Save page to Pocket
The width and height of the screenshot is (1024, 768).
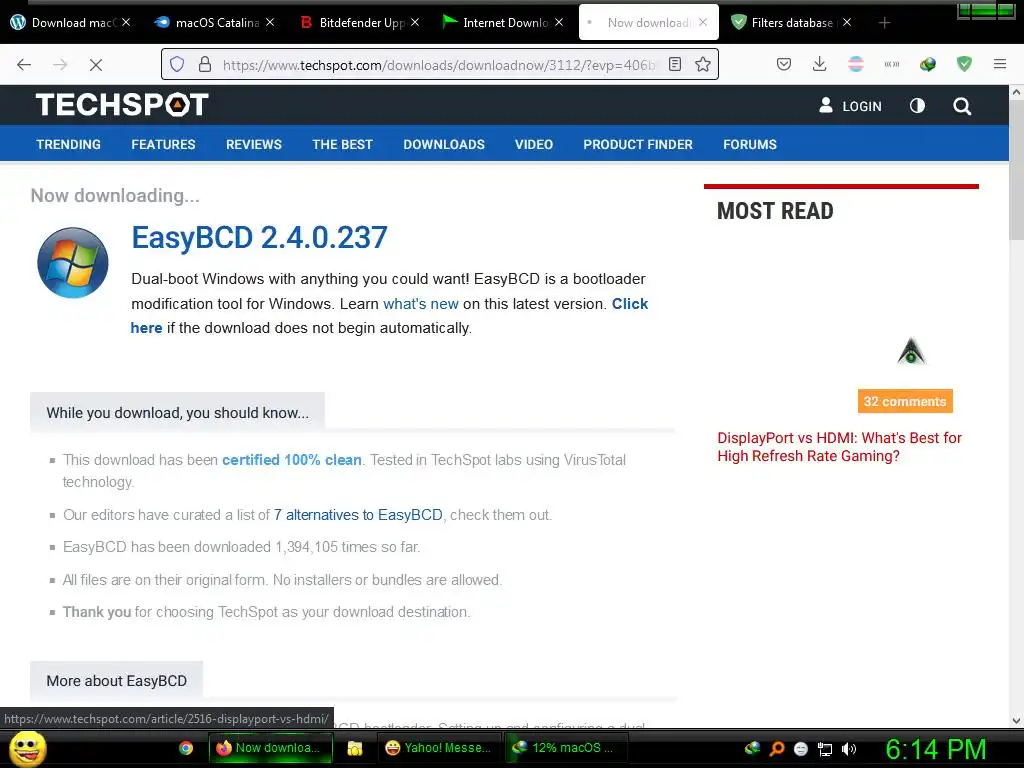point(784,64)
